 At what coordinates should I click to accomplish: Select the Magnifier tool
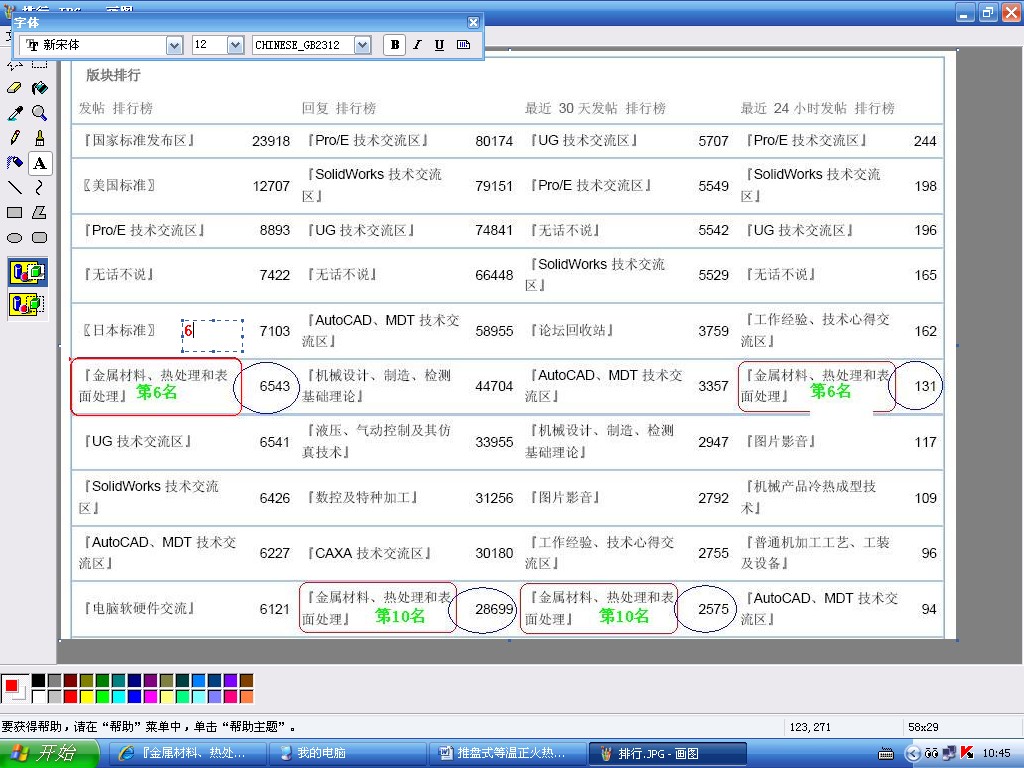click(x=39, y=113)
